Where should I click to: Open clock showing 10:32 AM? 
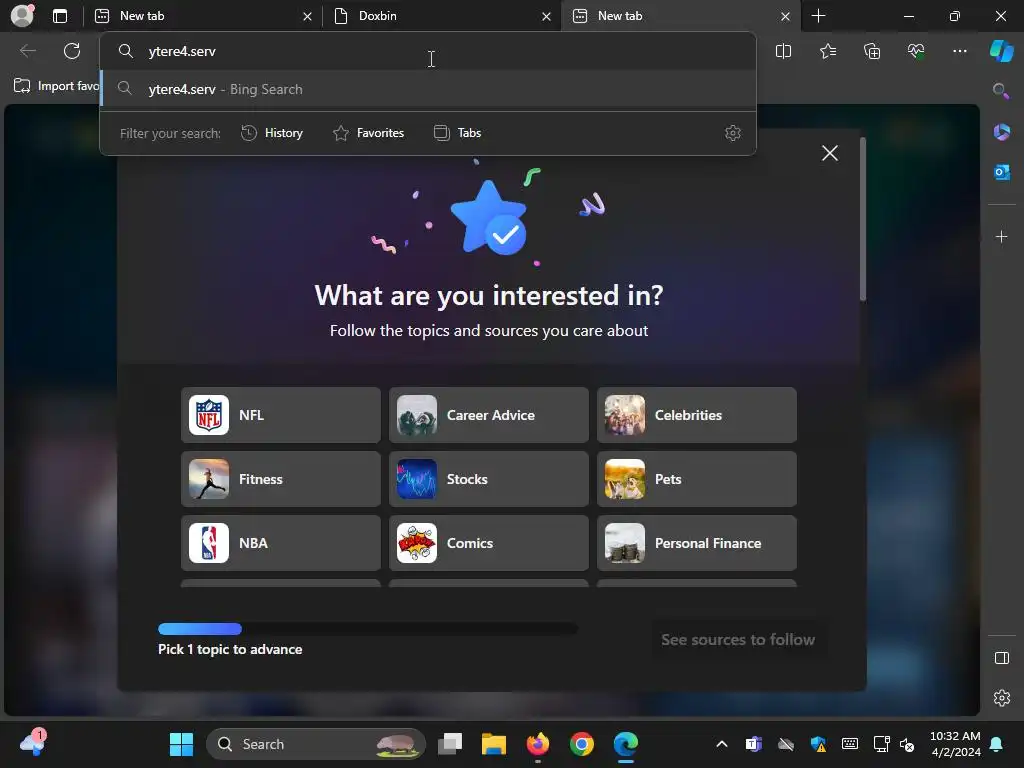click(x=955, y=744)
